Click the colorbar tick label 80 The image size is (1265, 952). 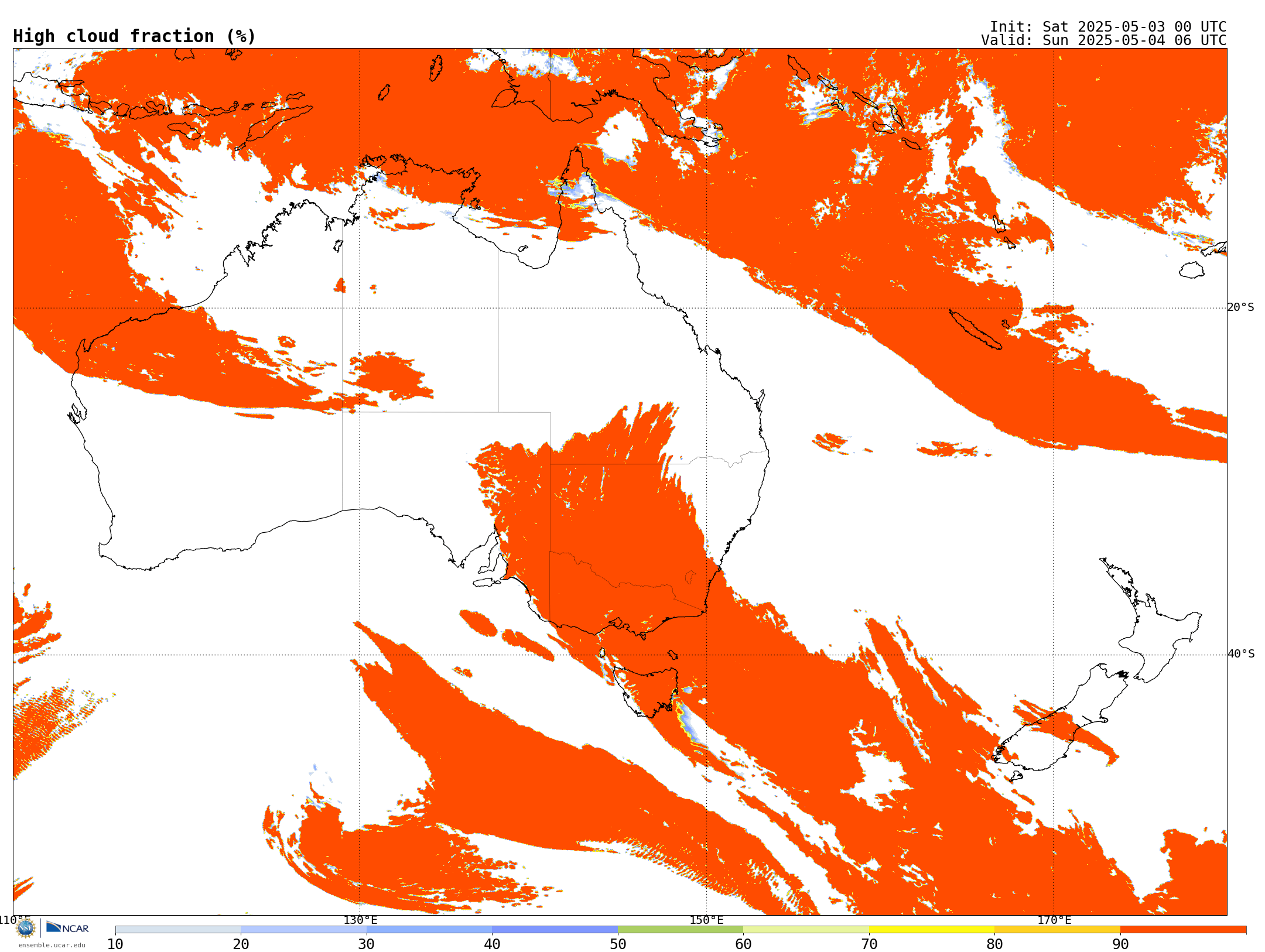(x=994, y=944)
